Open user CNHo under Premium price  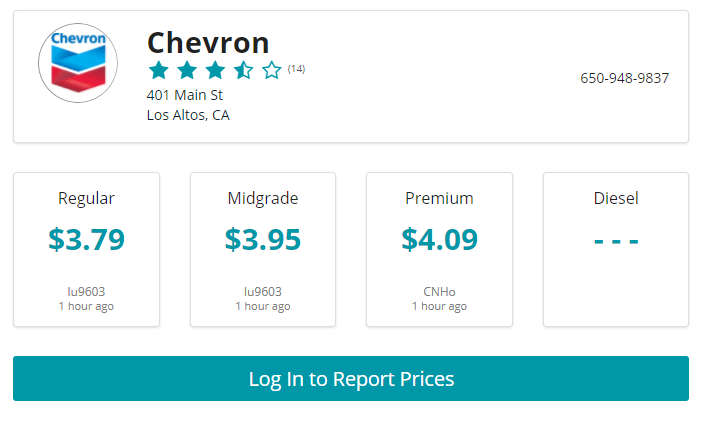tap(439, 292)
